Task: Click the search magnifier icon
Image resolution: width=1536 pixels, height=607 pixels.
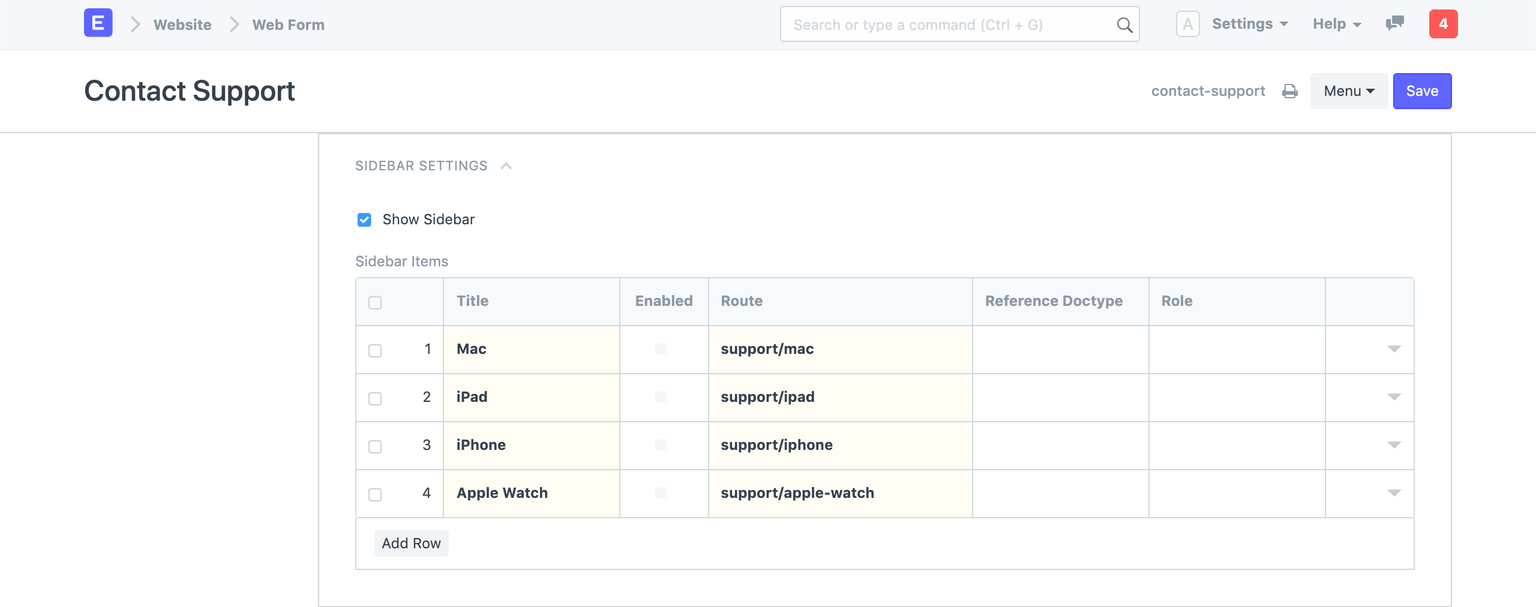Action: (x=1124, y=24)
